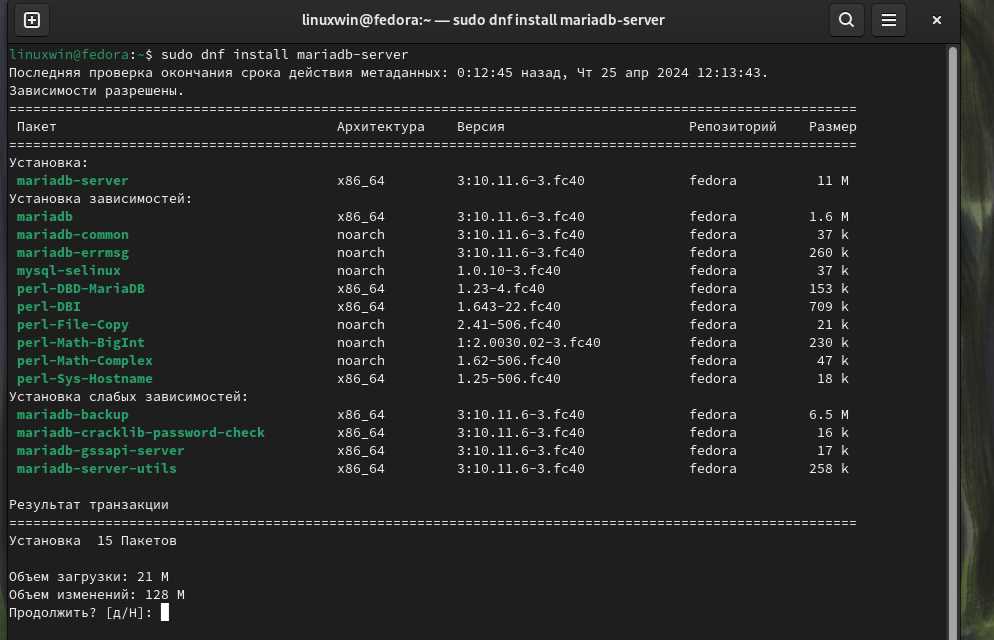Click the label 'Установка слабых зависимостей:'

(x=128, y=397)
